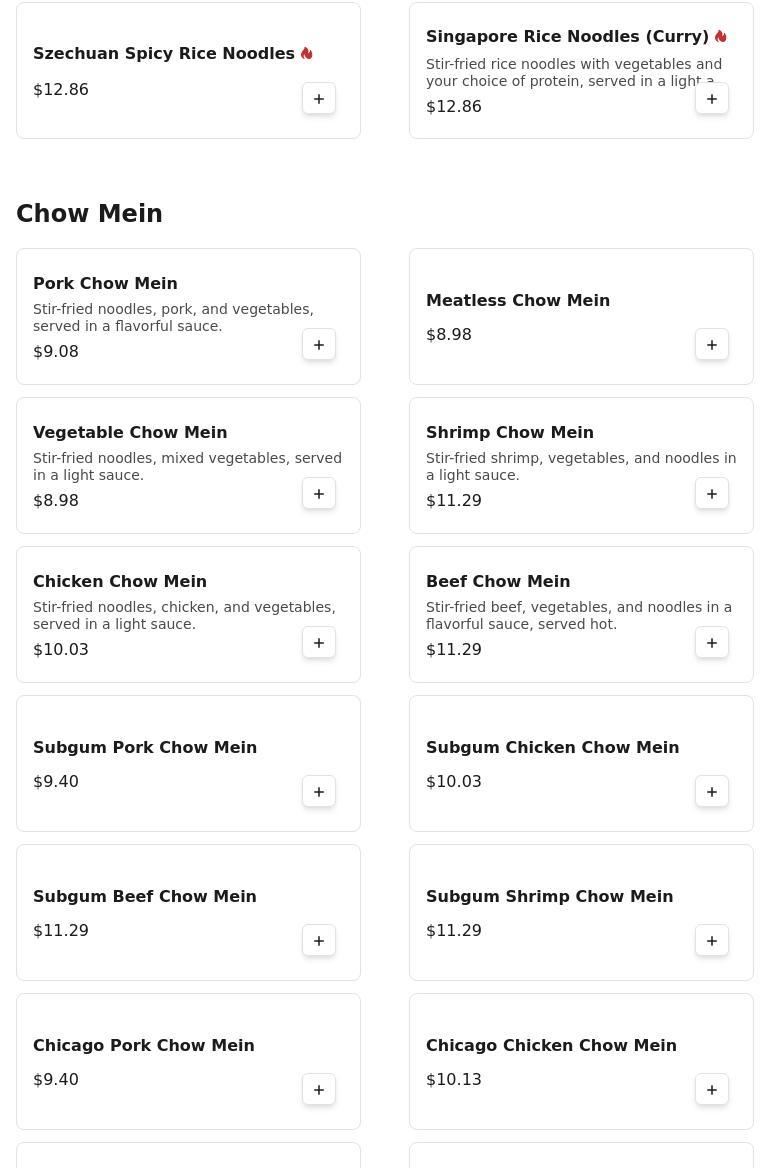The image size is (770, 1168).
Task: Add Singapore Rice Noodles (Curry) to order
Action: point(712,99)
